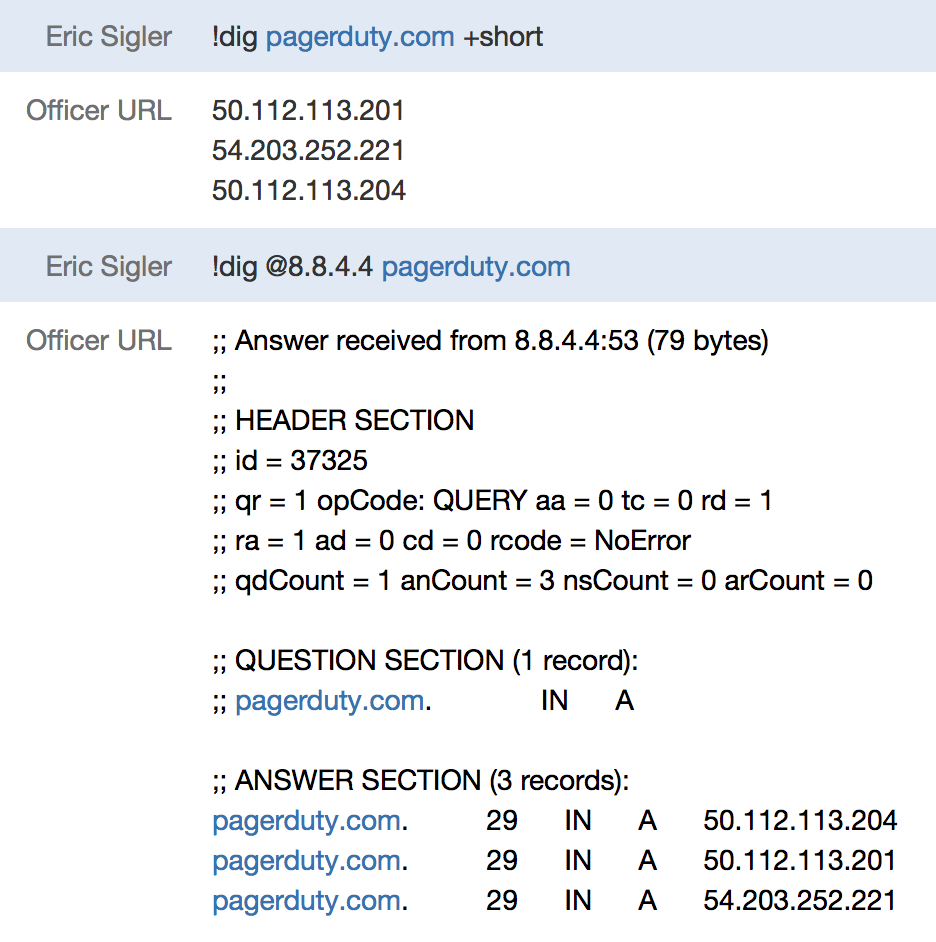Click Eric Sigler's name beside the @8.8.4.4 command
Image resolution: width=936 pixels, height=942 pixels.
point(109,267)
